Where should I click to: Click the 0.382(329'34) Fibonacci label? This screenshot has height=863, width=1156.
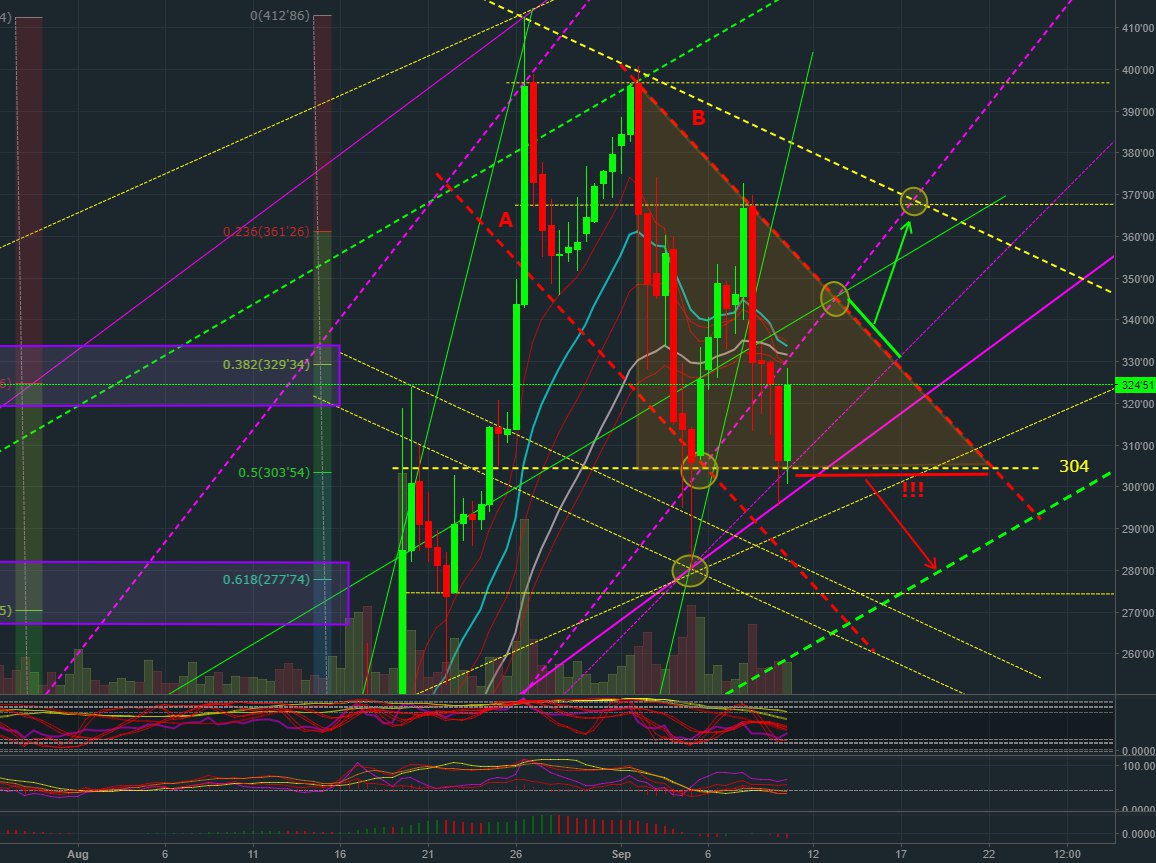(266, 364)
